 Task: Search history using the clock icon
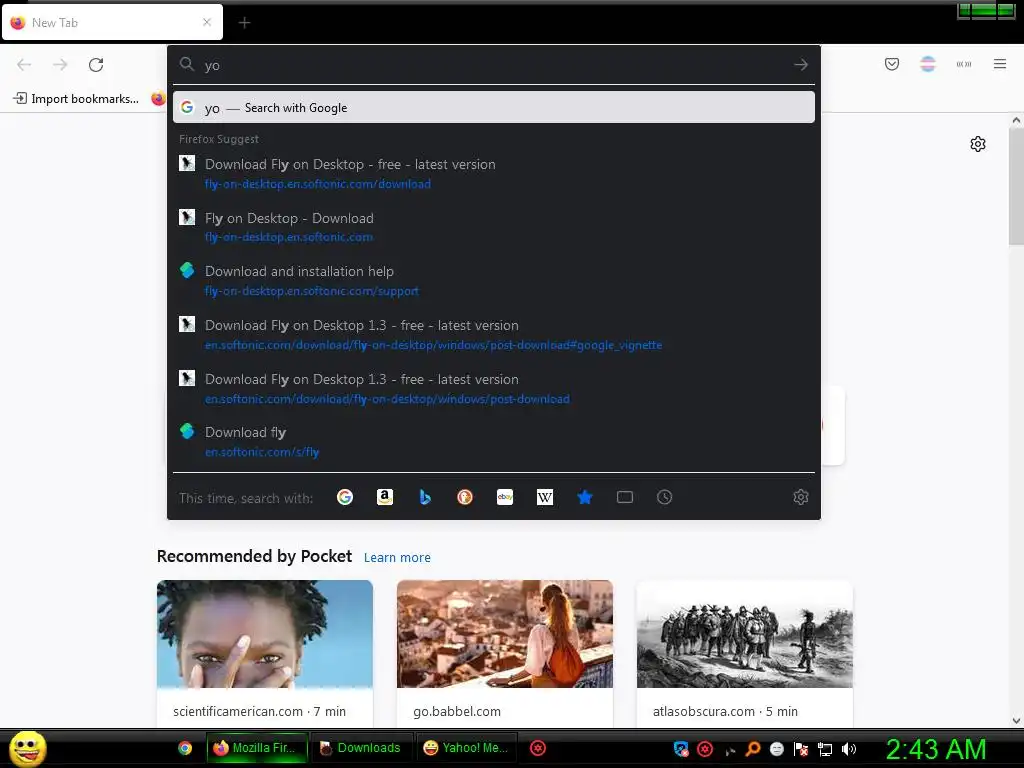665,498
